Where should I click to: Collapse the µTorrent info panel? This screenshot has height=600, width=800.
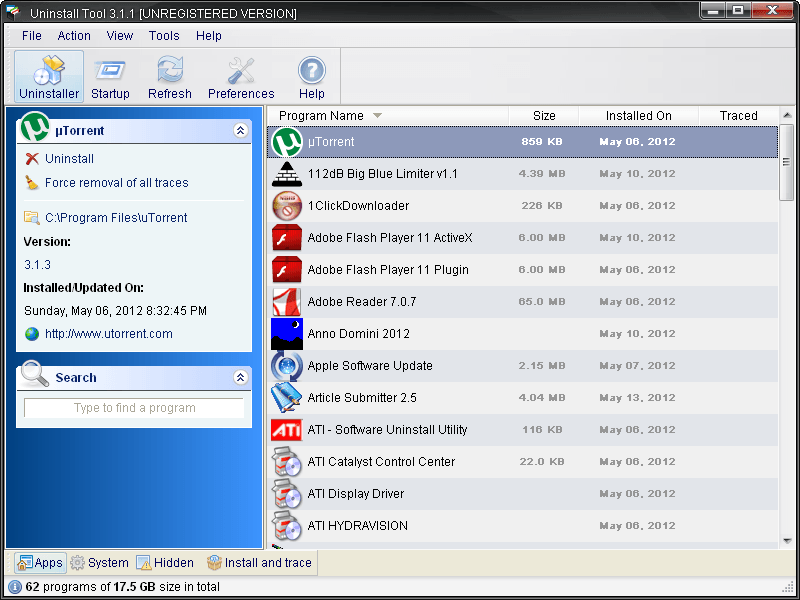(x=240, y=130)
